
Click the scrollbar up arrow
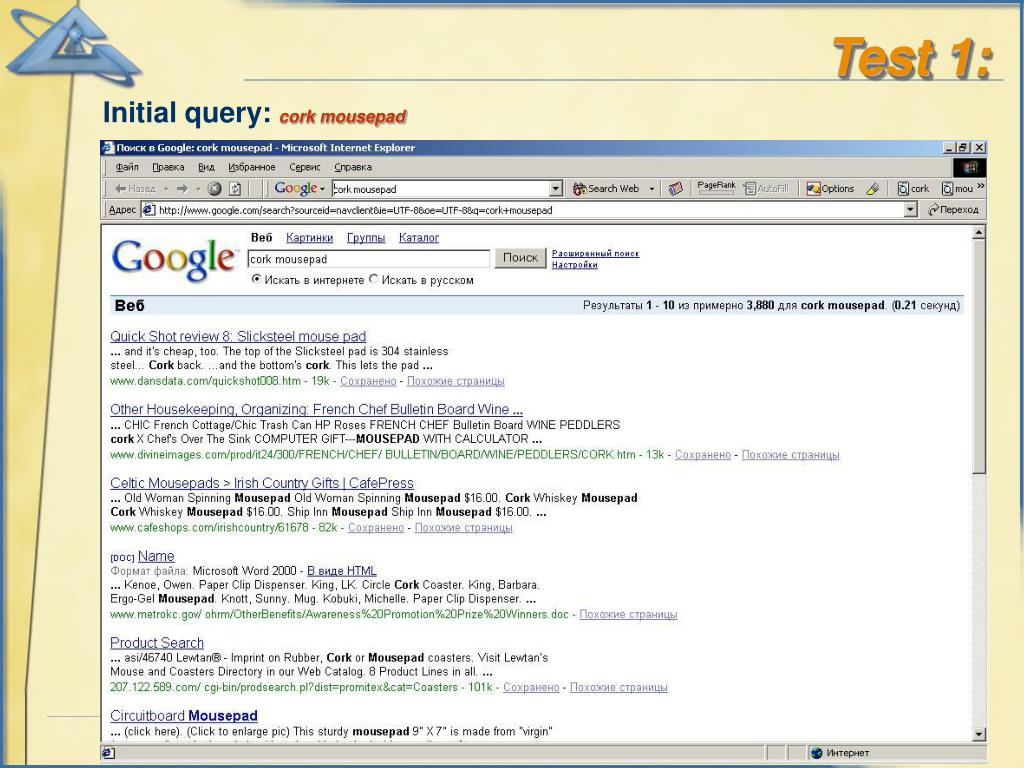tap(978, 232)
